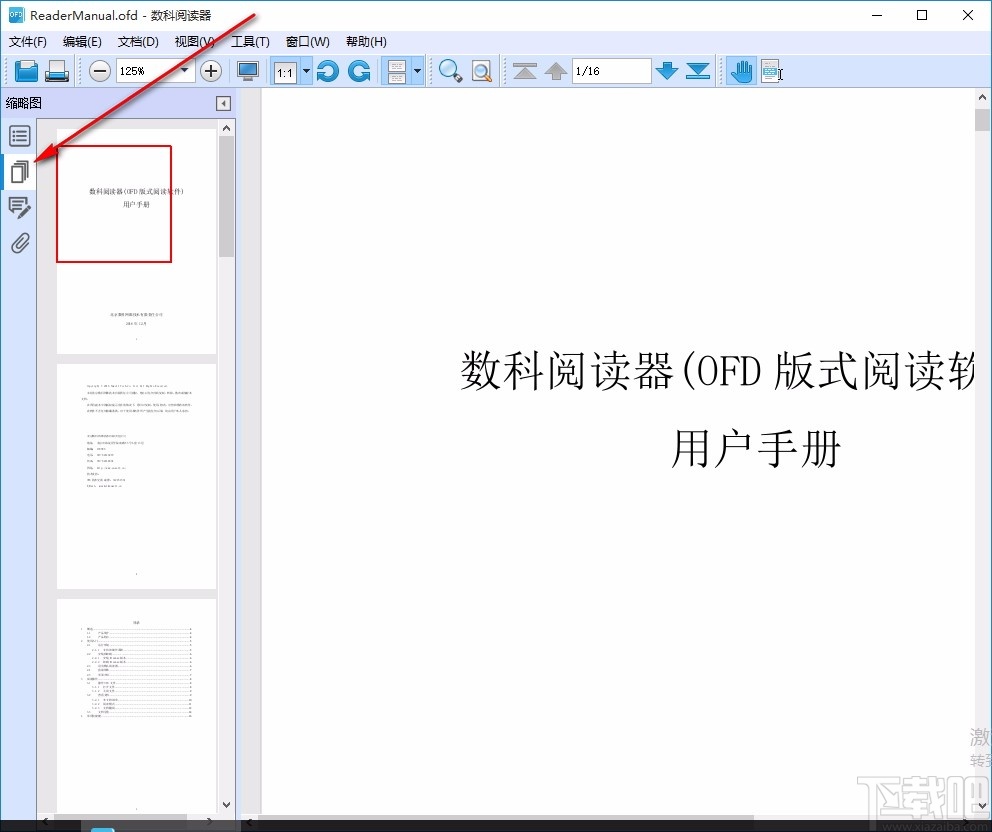Close the reader window
The image size is (992, 832).
[x=967, y=15]
